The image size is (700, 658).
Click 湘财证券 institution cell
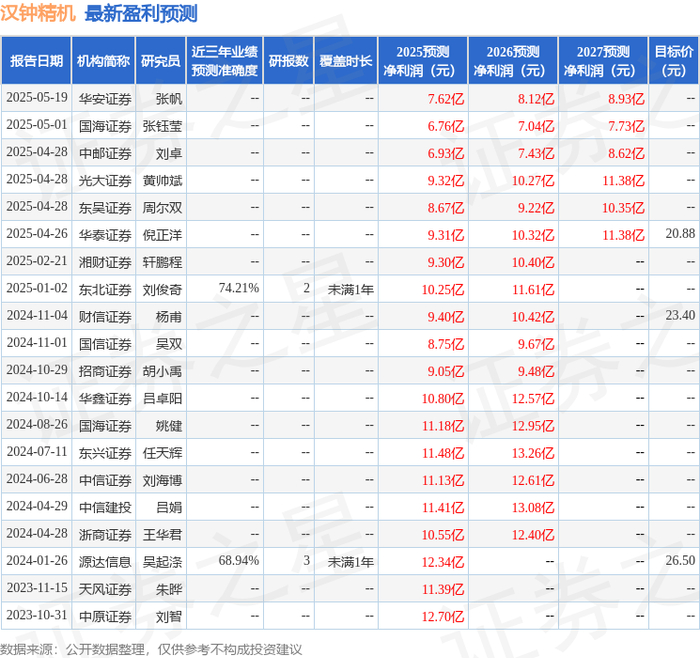[105, 262]
